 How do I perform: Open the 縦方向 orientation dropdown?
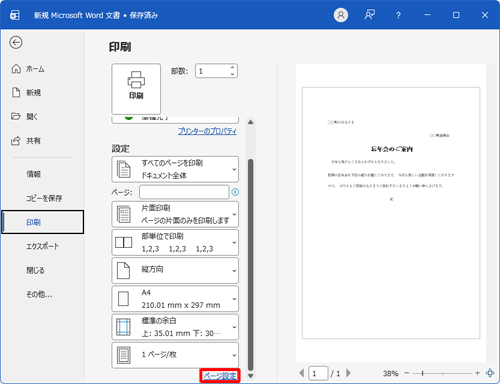pos(175,270)
